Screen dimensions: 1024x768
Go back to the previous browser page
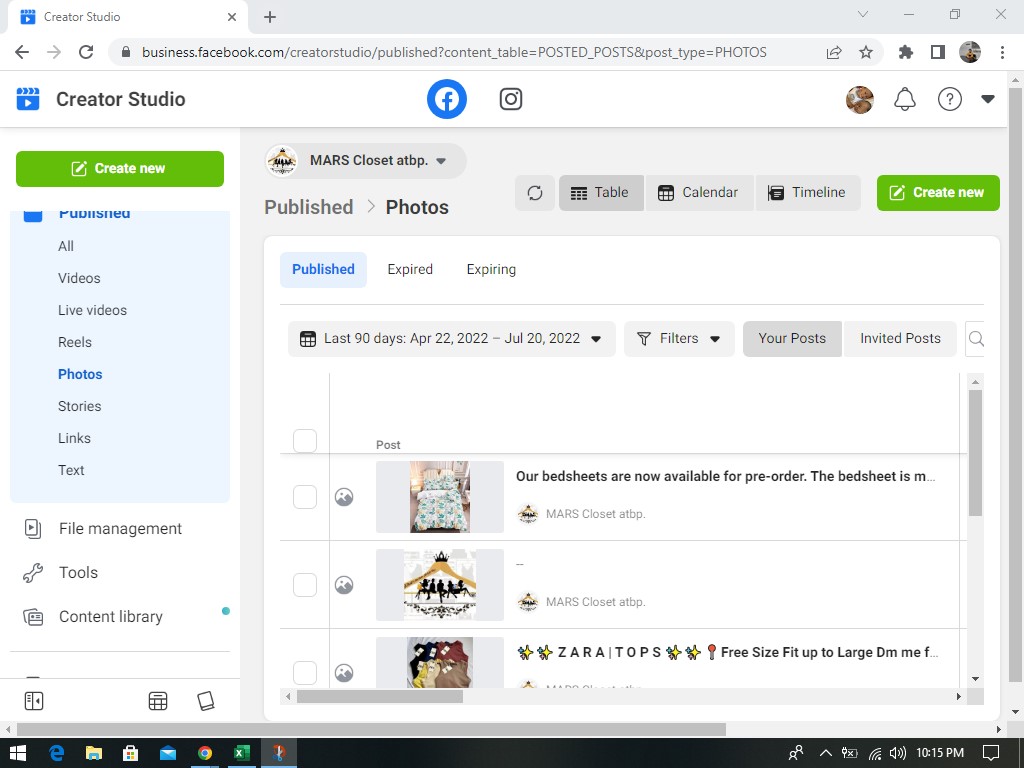click(x=22, y=52)
